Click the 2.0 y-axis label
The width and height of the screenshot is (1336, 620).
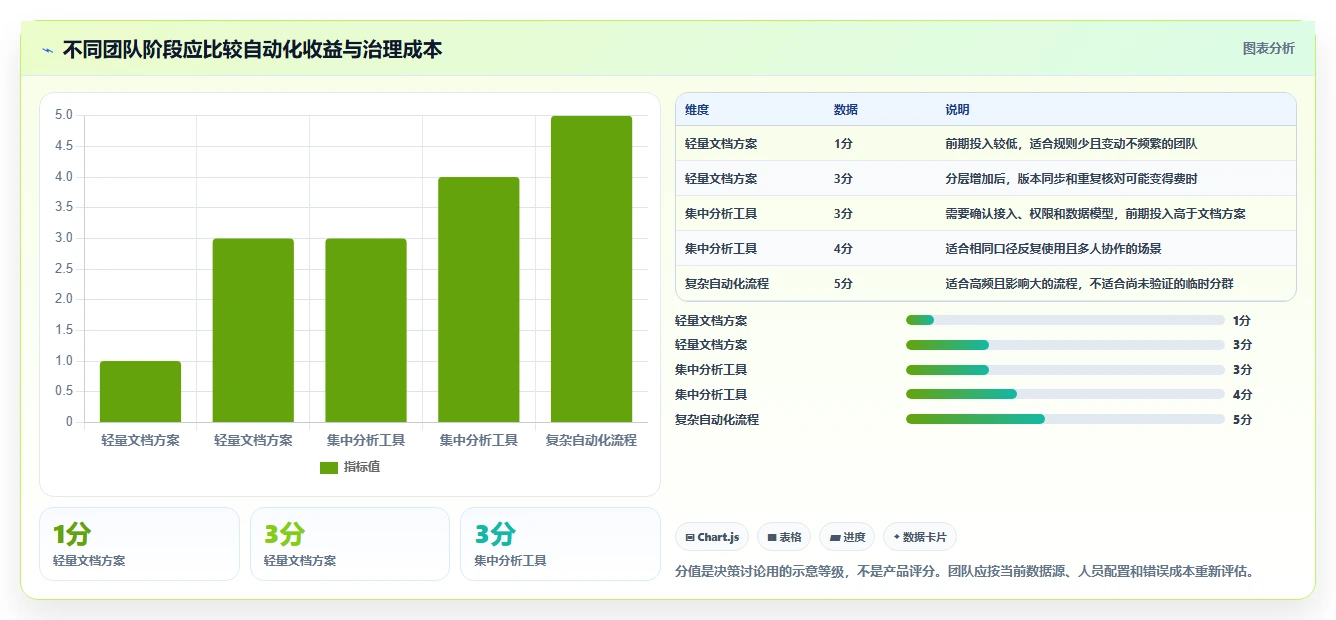pos(64,299)
